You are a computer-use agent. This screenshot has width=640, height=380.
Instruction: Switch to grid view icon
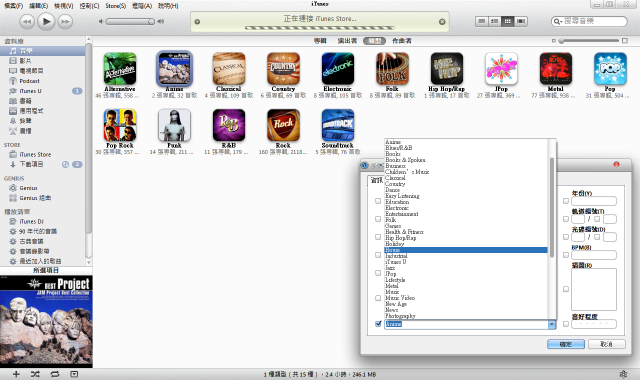click(507, 21)
